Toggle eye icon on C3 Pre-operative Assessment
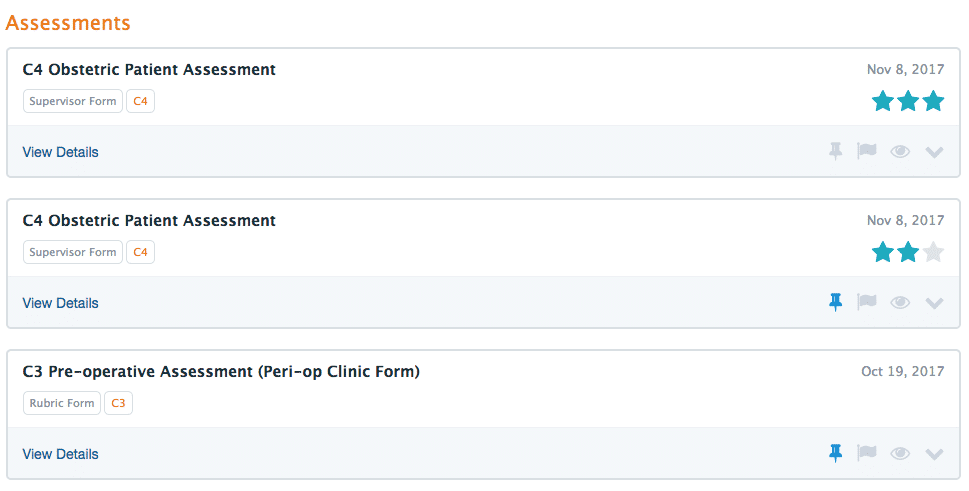969x491 pixels. [x=900, y=453]
